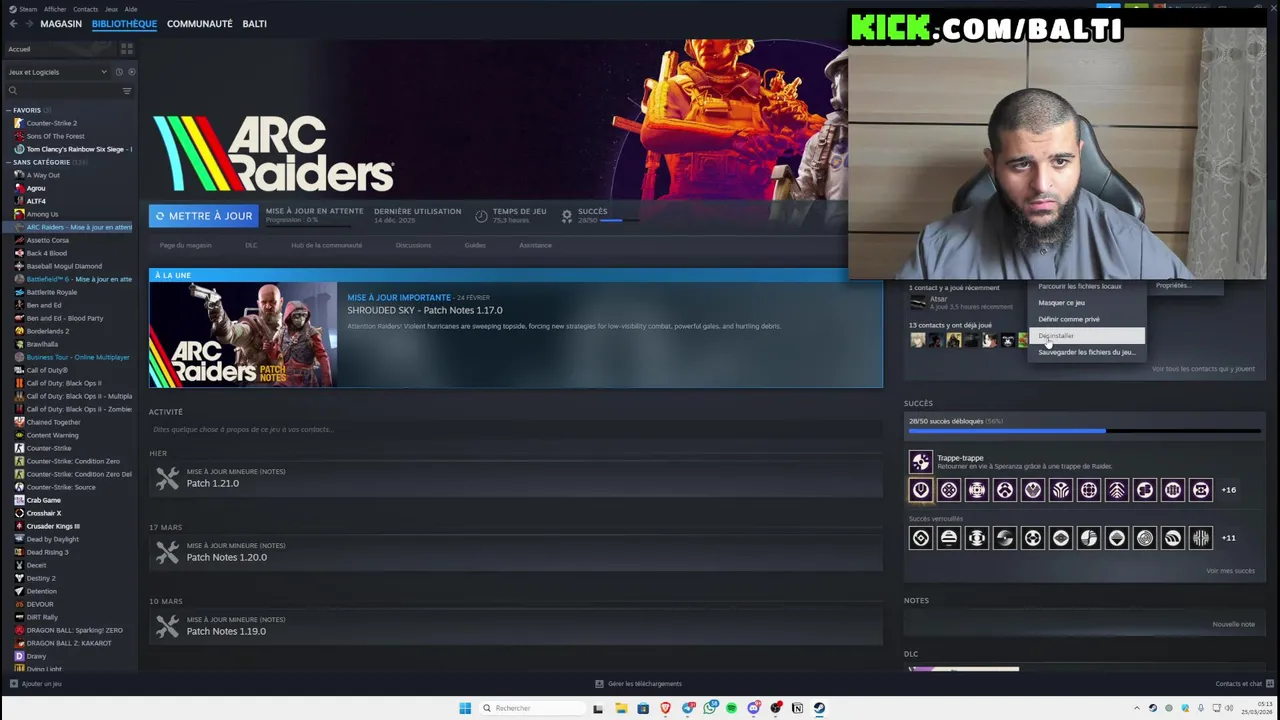Choose Définir comme privé in context menu
This screenshot has width=1280, height=720.
pyautogui.click(x=1087, y=319)
